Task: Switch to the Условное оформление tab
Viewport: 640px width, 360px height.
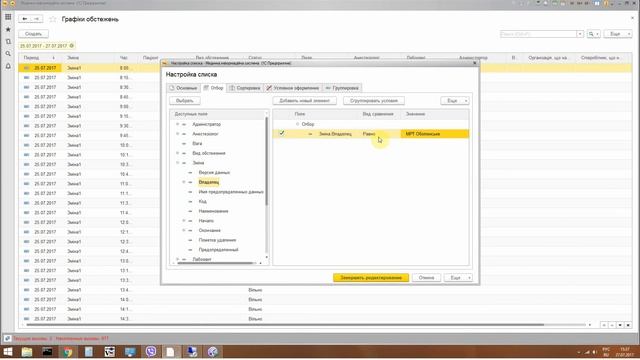Action: [x=293, y=88]
